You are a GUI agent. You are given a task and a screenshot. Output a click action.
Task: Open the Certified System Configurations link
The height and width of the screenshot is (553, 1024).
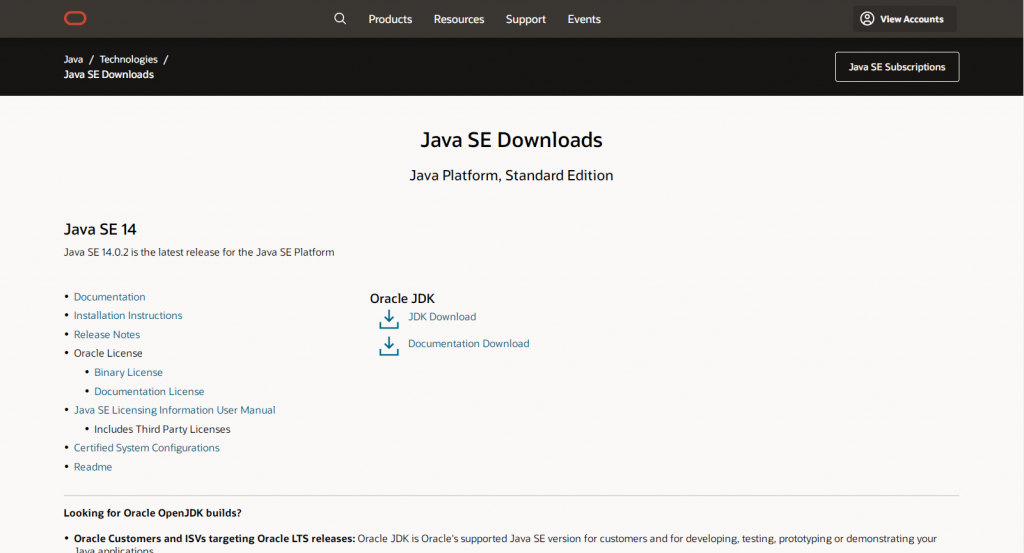pos(146,448)
